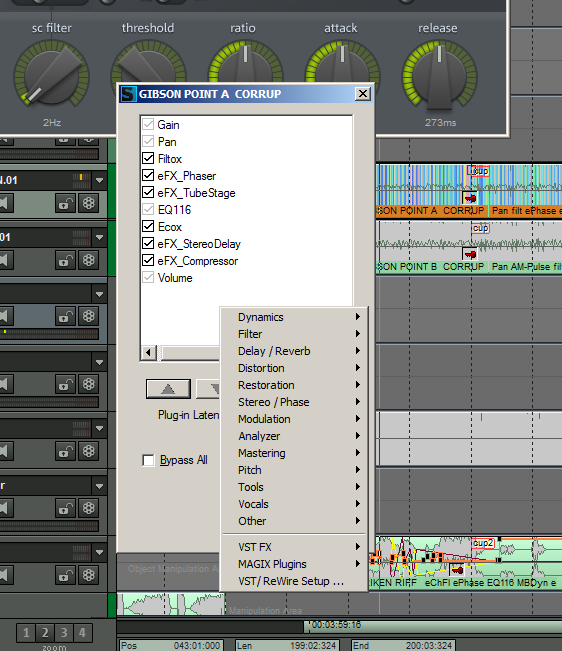
Task: Click the red key icon in the IKEN RIFF clip
Action: click(457, 570)
